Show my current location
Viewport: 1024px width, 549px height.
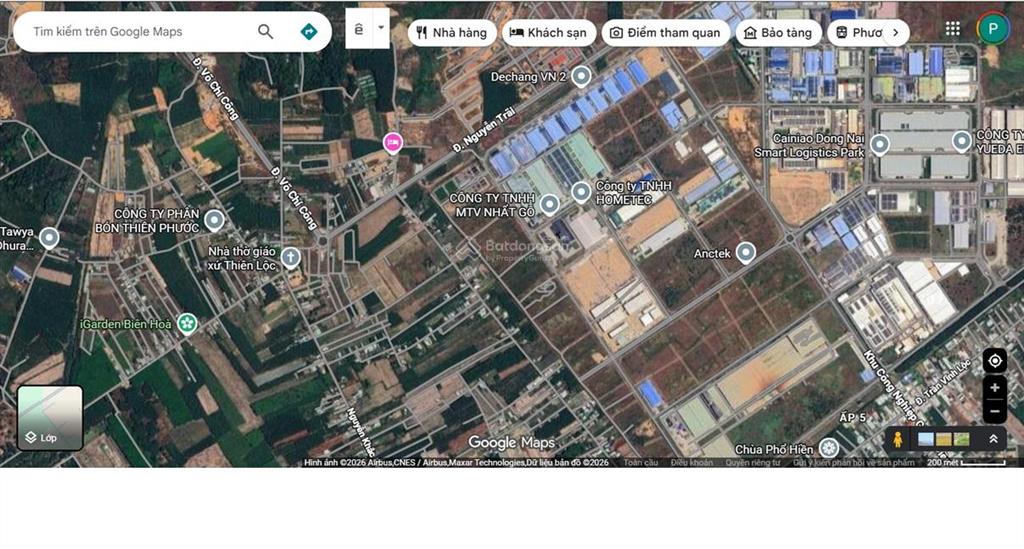point(995,360)
